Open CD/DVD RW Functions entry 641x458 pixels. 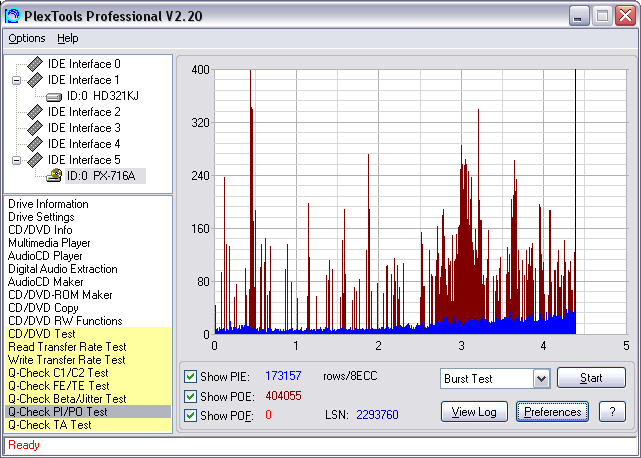(65, 321)
